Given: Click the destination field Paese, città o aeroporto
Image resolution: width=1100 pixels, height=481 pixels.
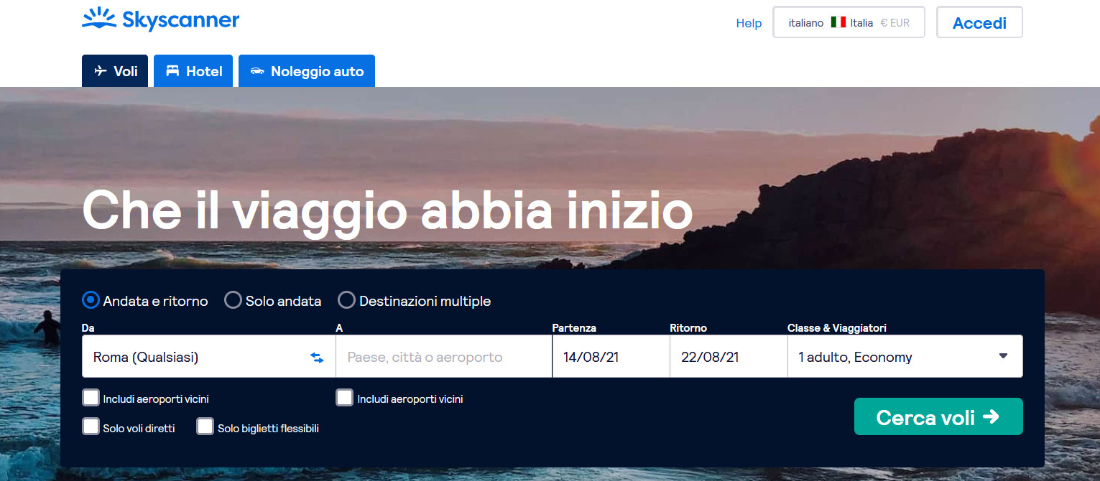Looking at the screenshot, I should (x=444, y=357).
